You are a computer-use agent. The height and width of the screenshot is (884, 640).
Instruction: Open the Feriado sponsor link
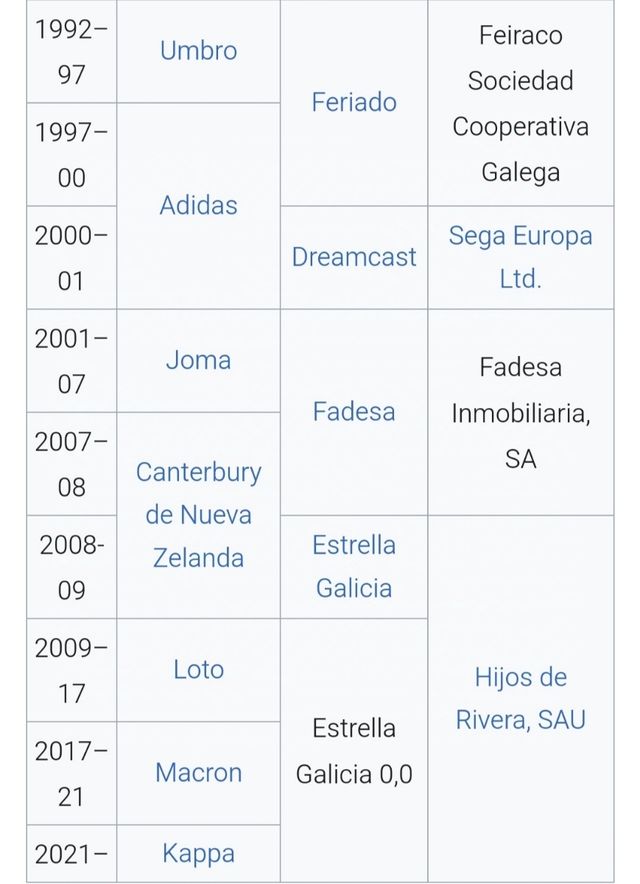click(x=354, y=102)
